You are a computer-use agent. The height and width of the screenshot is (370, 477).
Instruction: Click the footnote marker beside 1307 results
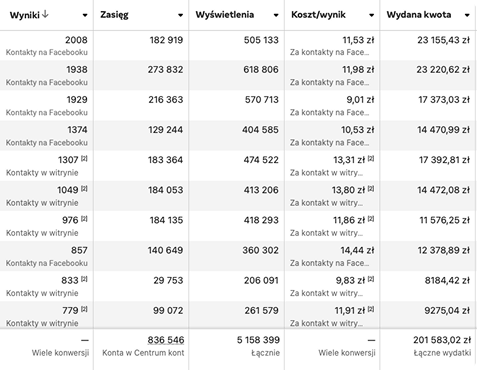pyautogui.click(x=84, y=158)
